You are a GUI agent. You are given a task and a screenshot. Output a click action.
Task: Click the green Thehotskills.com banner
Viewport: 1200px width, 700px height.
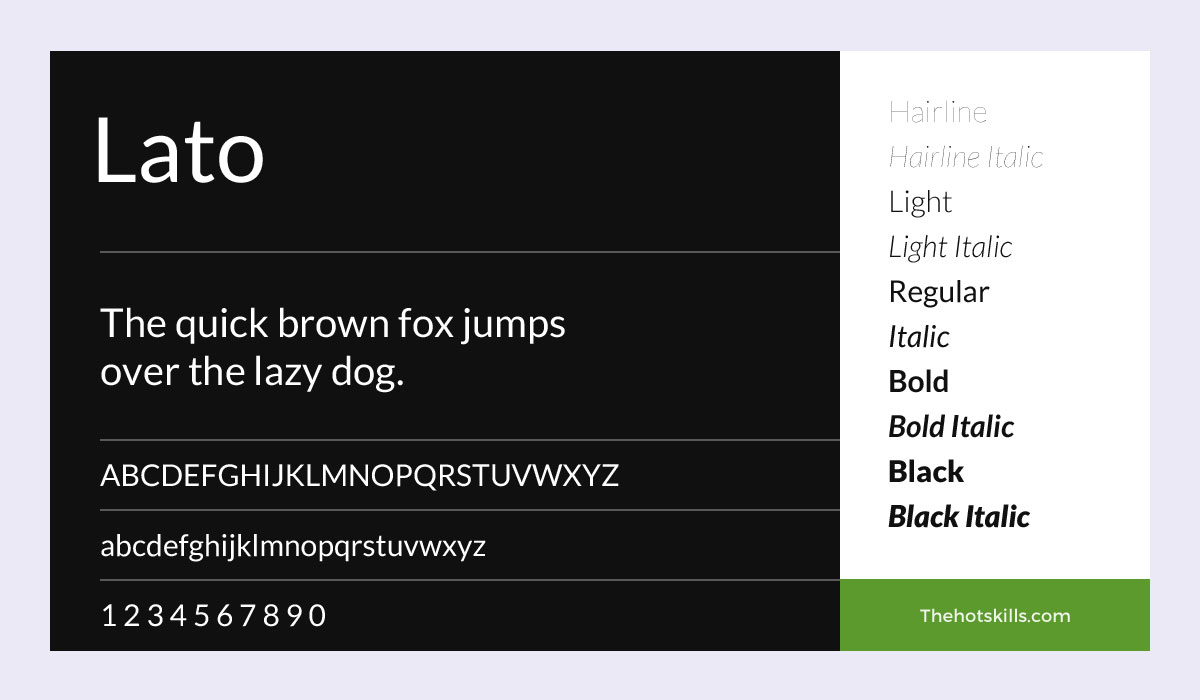click(995, 615)
